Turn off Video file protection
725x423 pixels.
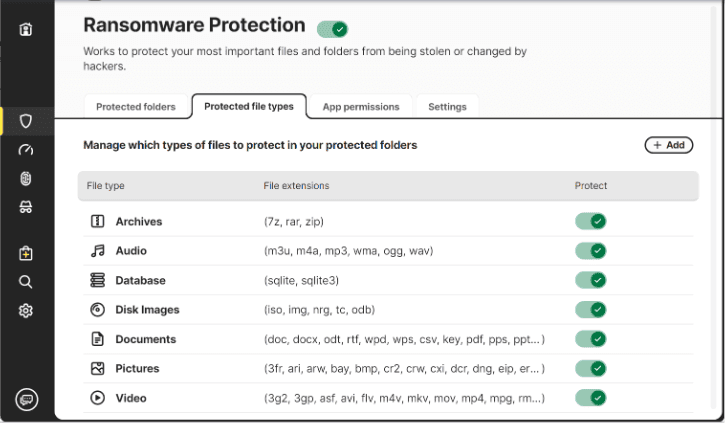click(590, 398)
